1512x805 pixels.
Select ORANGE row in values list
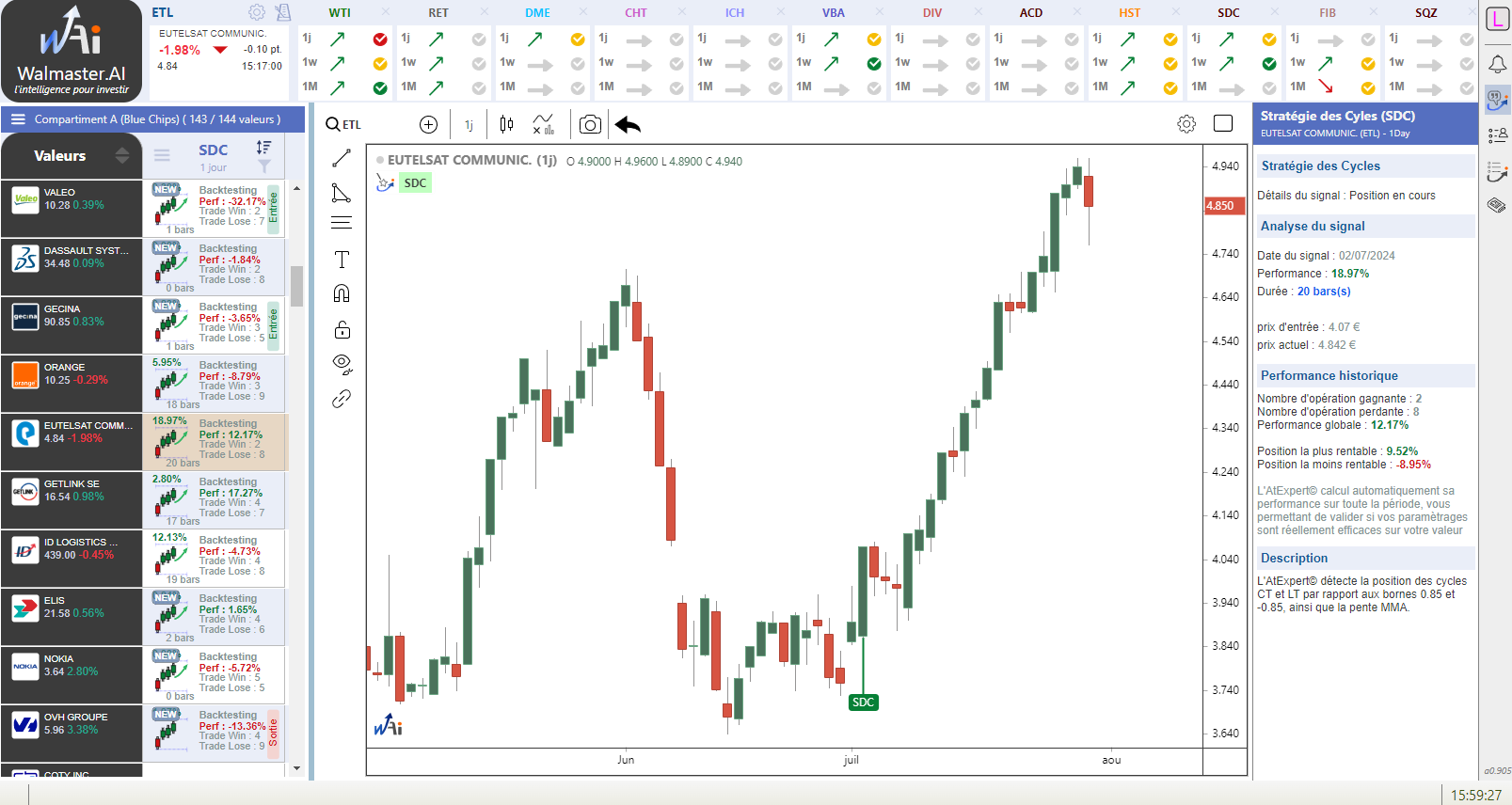point(72,383)
